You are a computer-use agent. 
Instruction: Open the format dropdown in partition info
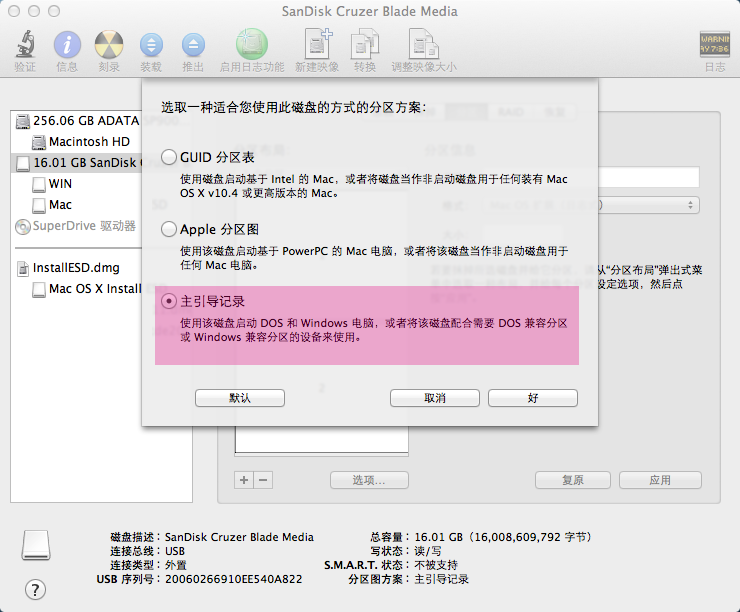point(649,205)
